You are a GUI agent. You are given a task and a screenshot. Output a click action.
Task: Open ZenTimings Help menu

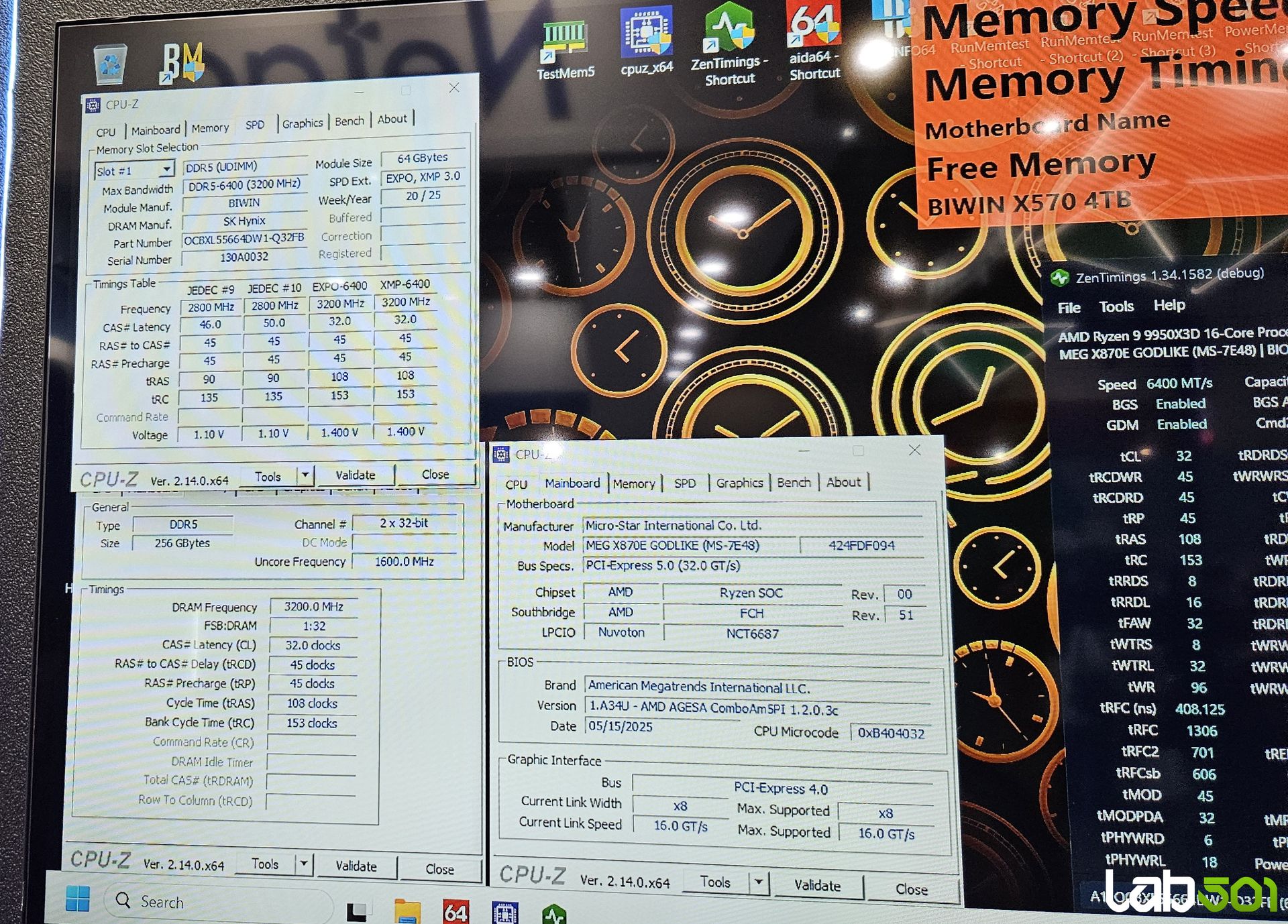point(1169,305)
